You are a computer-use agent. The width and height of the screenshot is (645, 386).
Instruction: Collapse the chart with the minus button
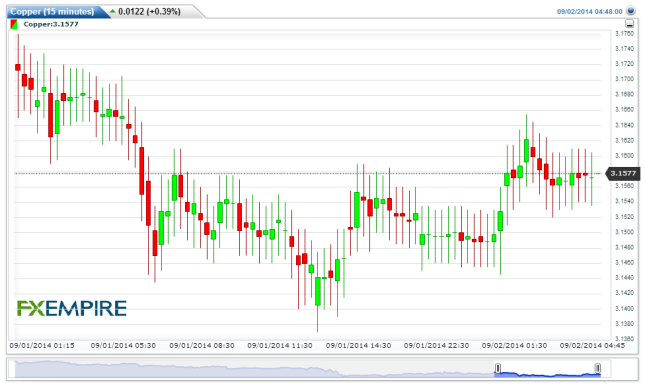click(x=629, y=24)
